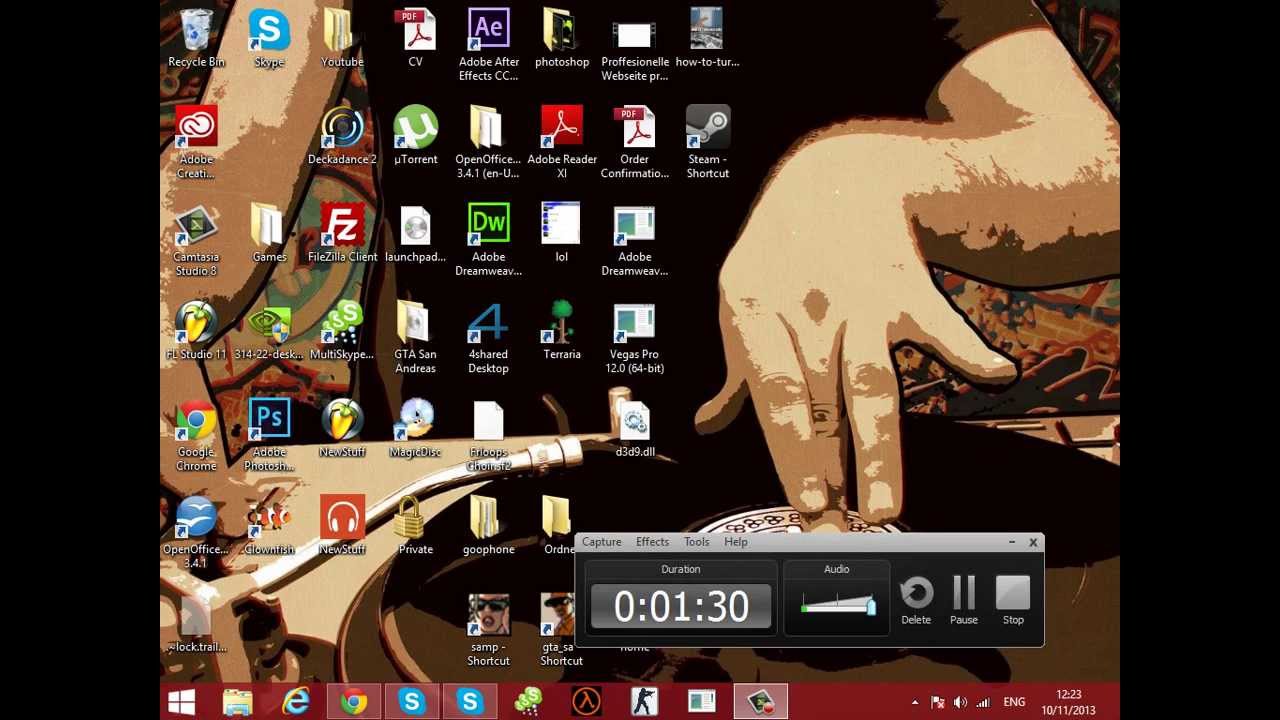This screenshot has height=720, width=1280.
Task: Select the 314-22-desk NVIDIA installer
Action: pos(269,331)
